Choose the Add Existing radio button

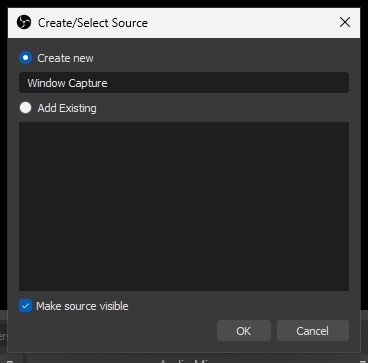[x=25, y=108]
